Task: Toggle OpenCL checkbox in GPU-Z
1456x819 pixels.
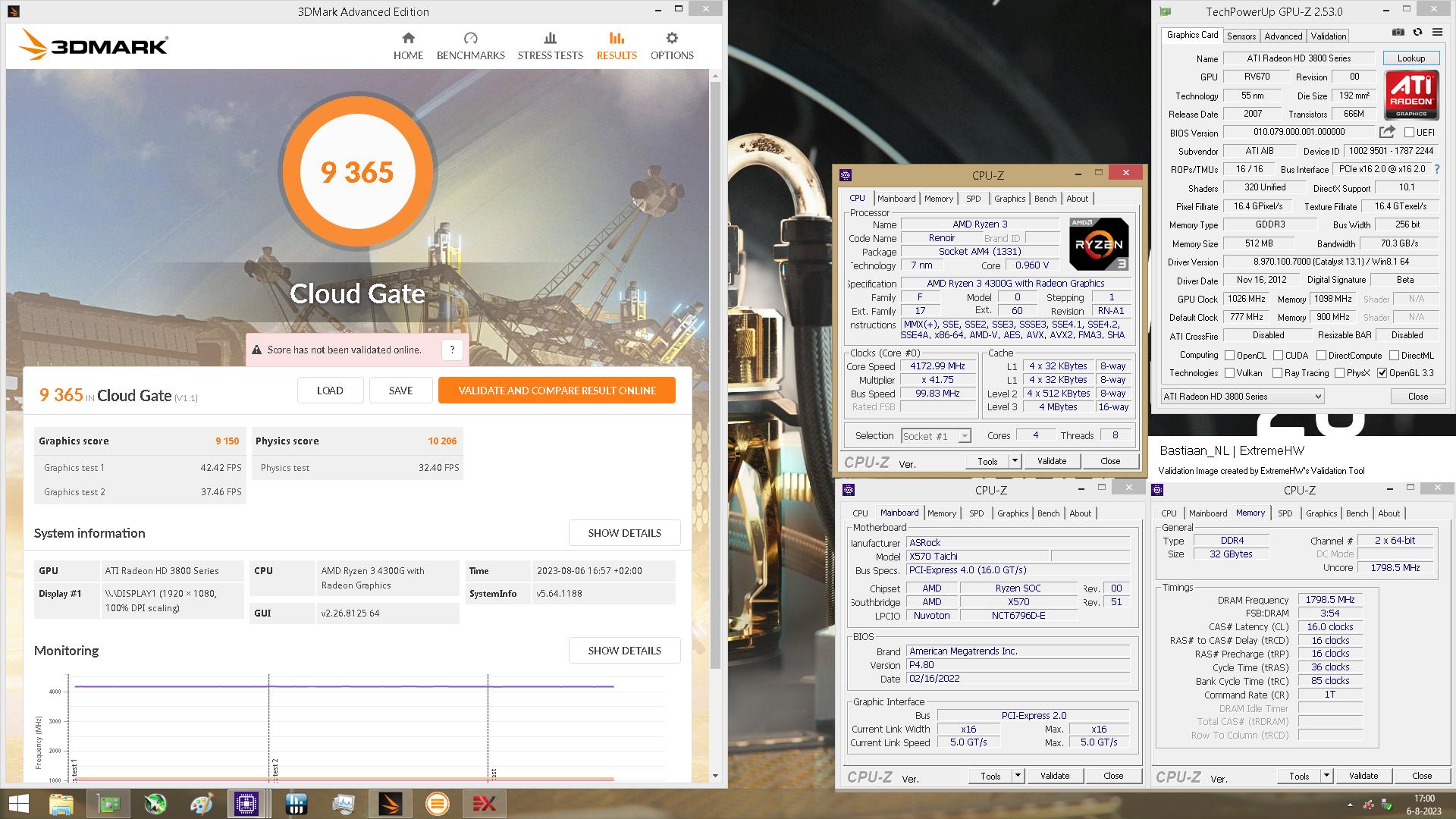Action: (x=1229, y=355)
